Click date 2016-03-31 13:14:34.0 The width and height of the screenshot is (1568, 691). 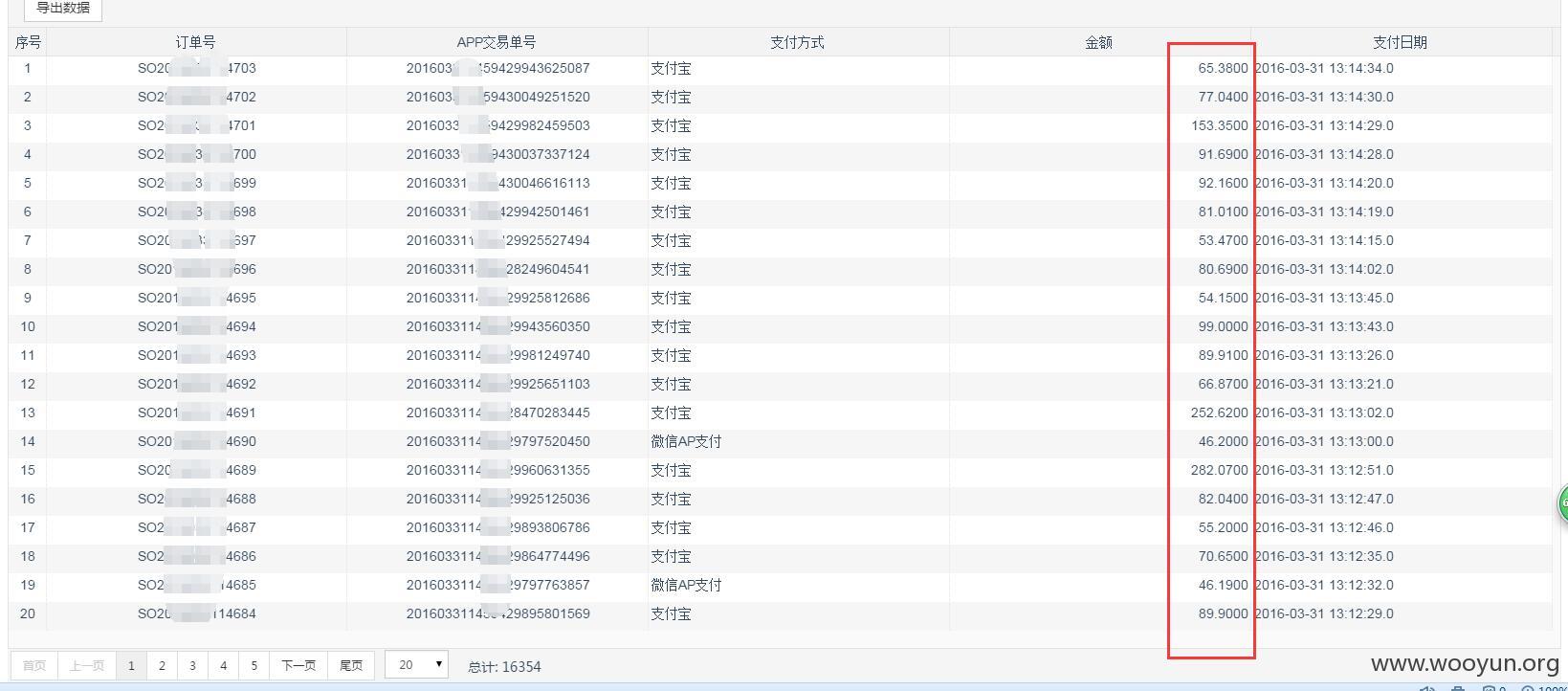point(1324,68)
